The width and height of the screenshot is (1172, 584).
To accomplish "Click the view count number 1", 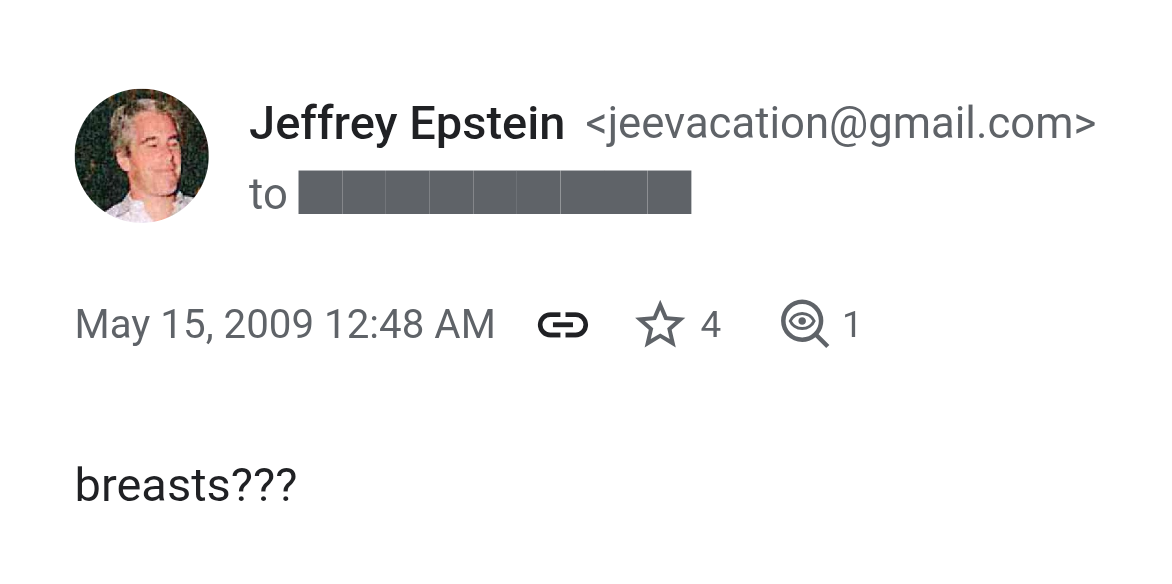I will (x=851, y=325).
